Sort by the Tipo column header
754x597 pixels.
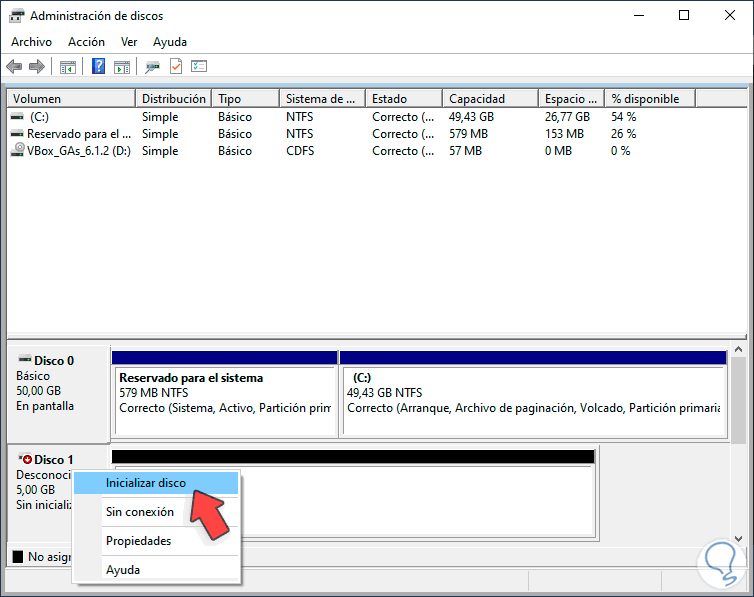pos(246,99)
